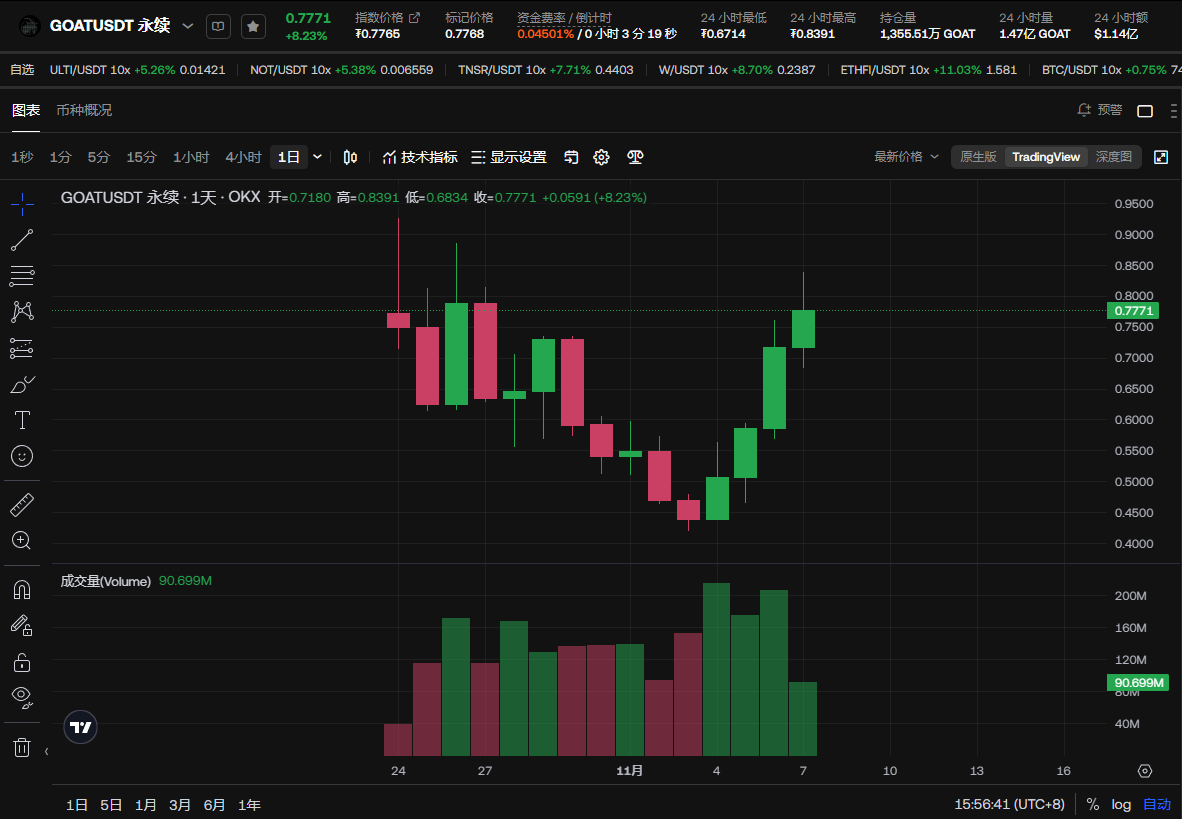Click the 资金费率 / 倒计时 label
The width and height of the screenshot is (1182, 819).
564,17
